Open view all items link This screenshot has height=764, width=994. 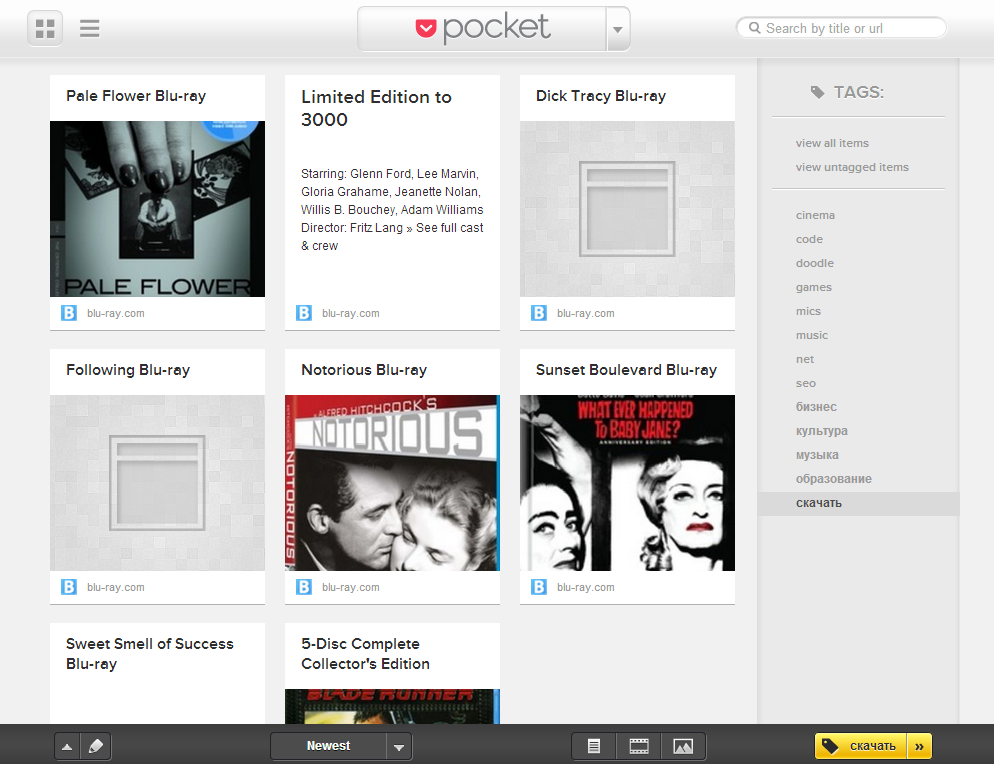pyautogui.click(x=832, y=143)
